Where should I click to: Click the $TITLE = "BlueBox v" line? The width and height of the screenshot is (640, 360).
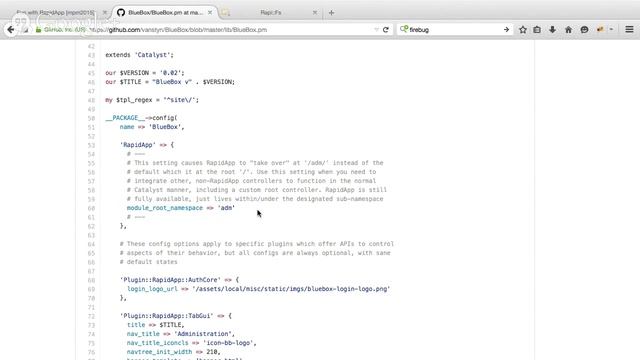click(170, 82)
